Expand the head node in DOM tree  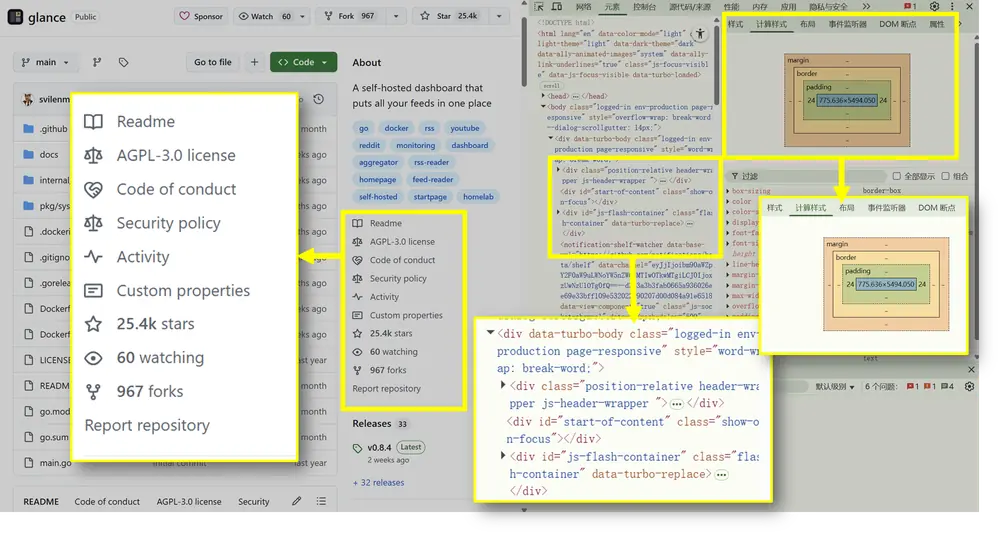[544, 96]
